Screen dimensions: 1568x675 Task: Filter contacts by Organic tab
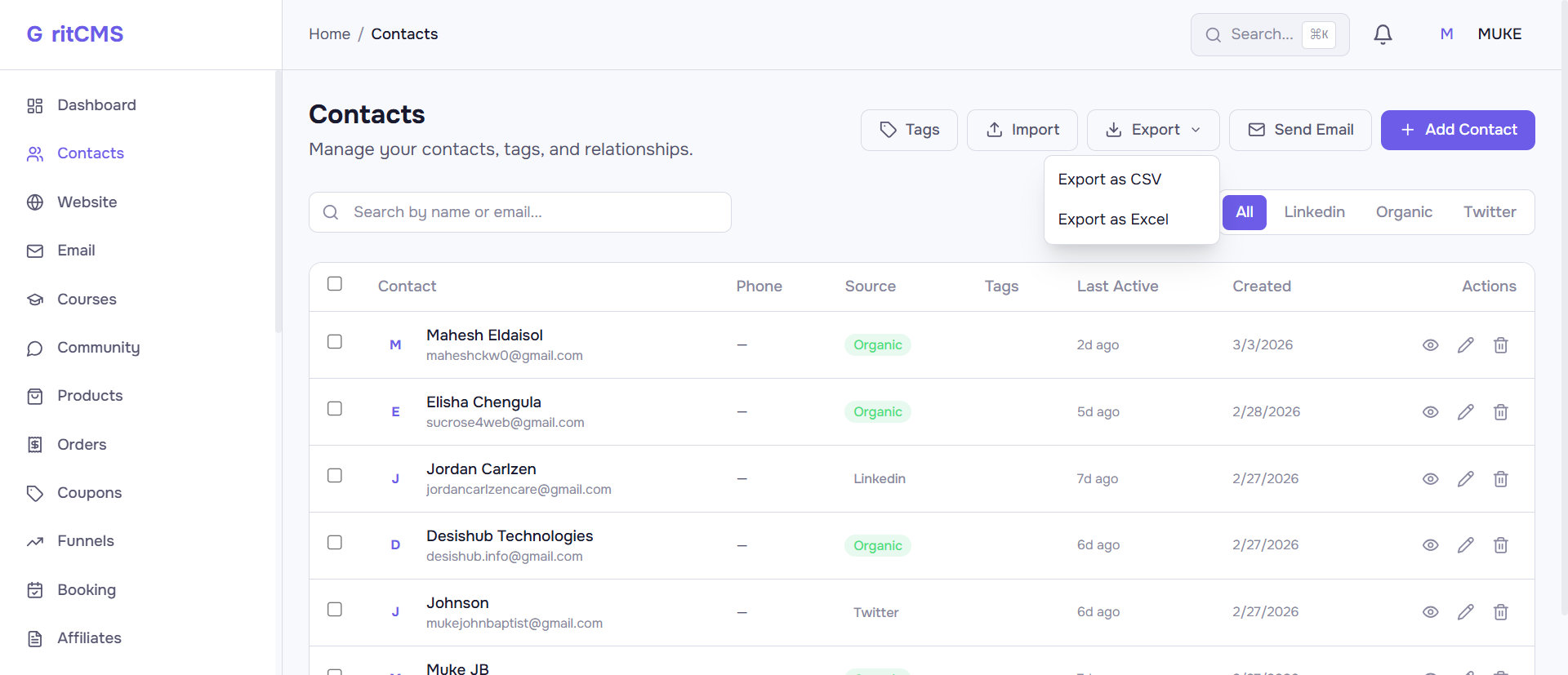click(x=1404, y=212)
